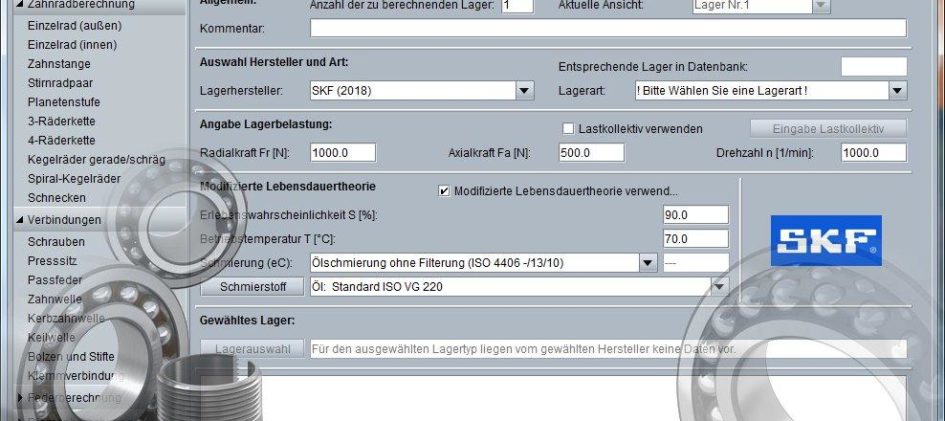Click the Radialkraft Fr input field
This screenshot has height=421, width=945.
point(342,153)
